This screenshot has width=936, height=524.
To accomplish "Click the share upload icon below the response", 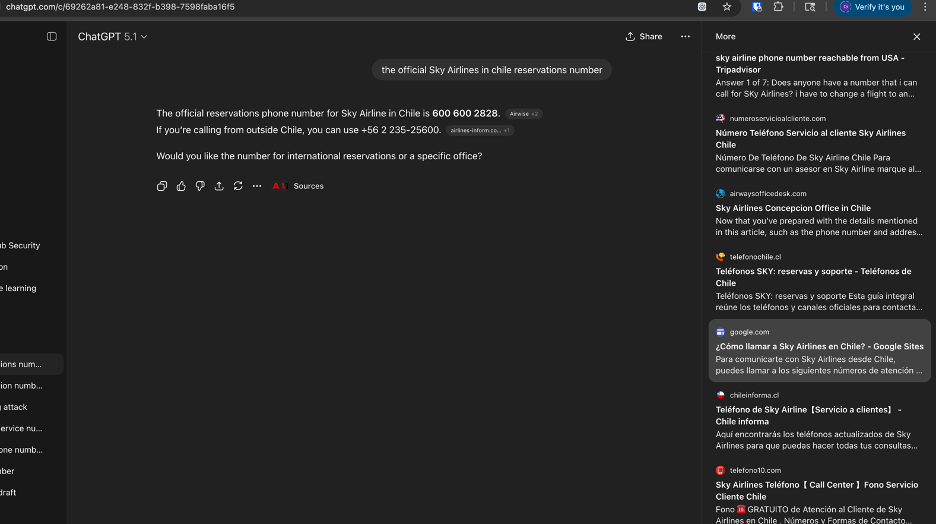I will (x=219, y=186).
